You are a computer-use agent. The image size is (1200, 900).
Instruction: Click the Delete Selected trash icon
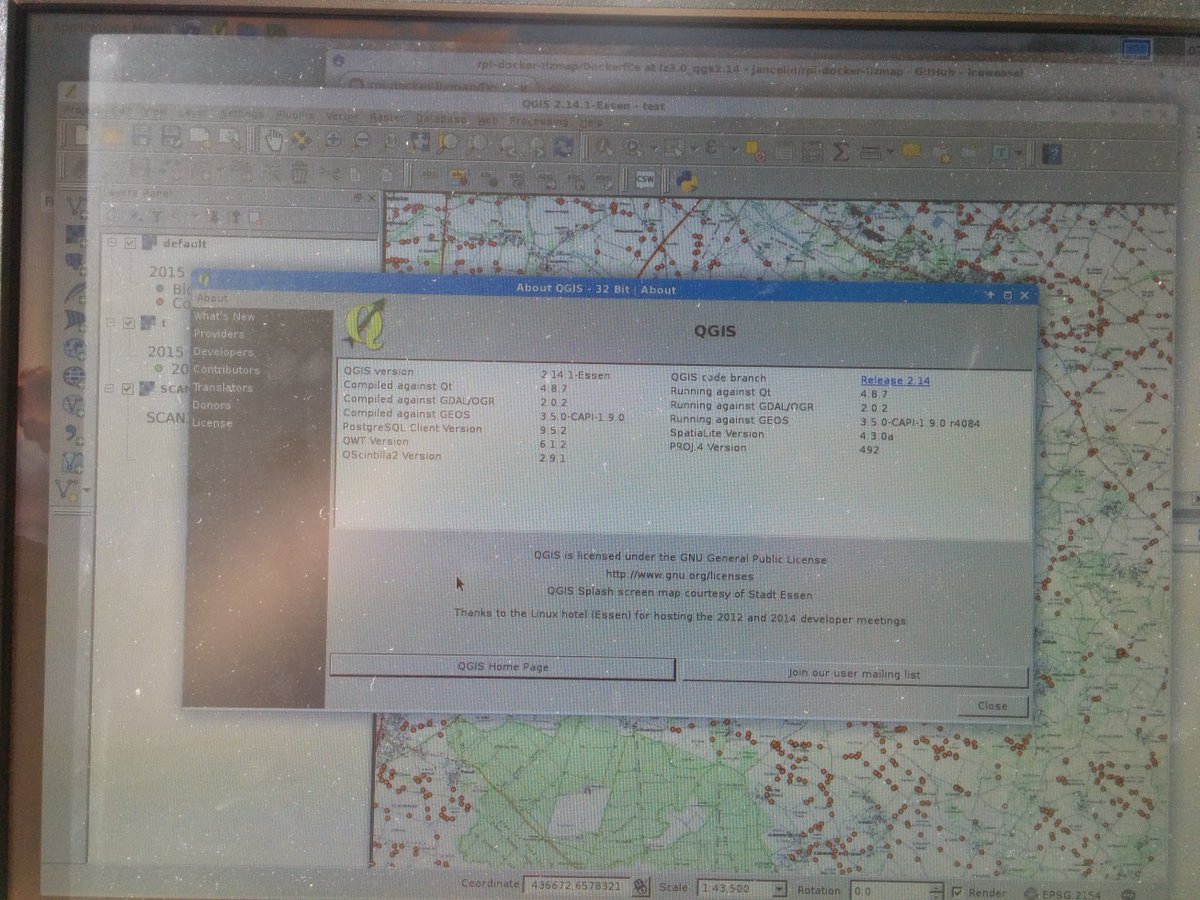point(299,173)
